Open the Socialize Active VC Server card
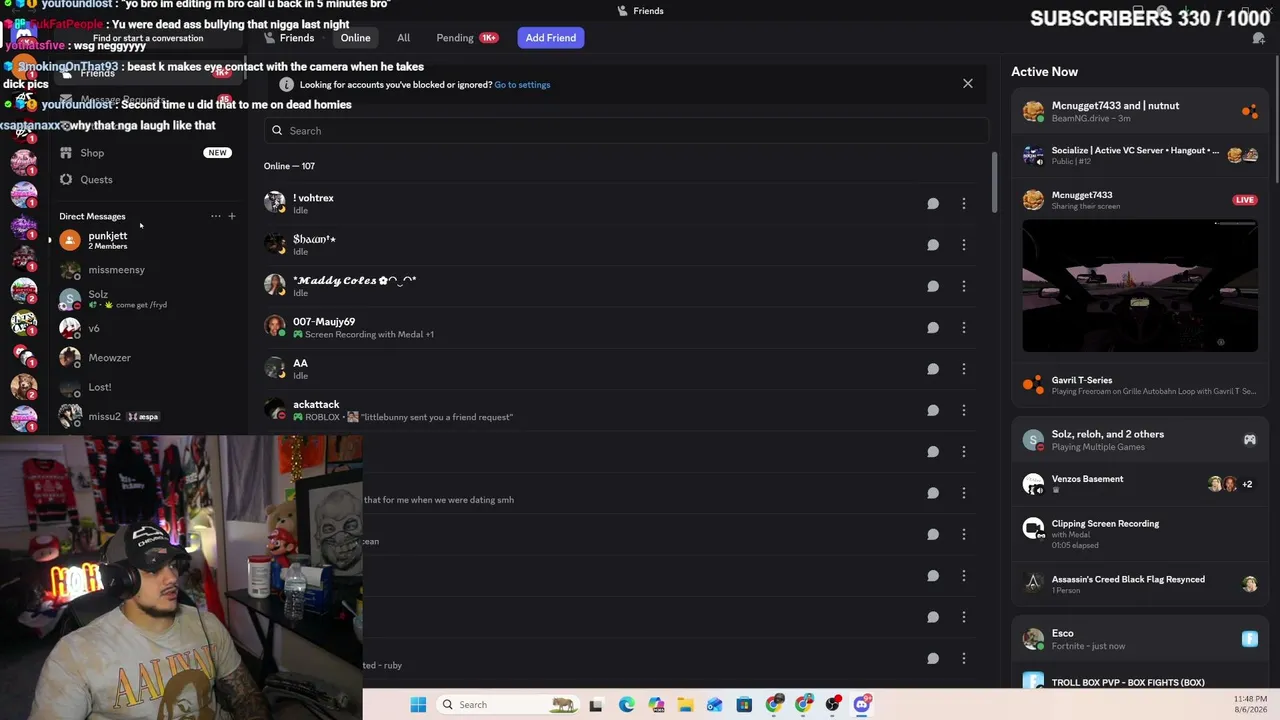 pos(1140,155)
